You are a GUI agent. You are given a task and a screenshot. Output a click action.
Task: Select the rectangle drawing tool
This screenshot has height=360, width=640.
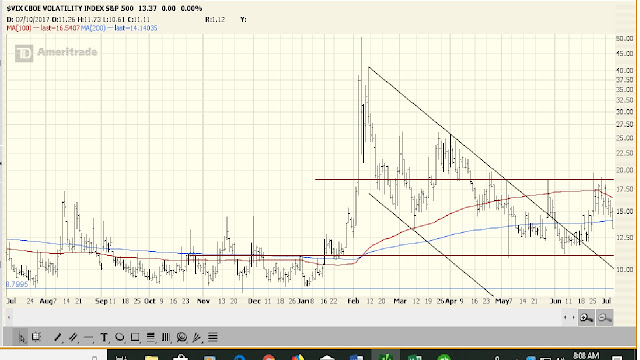click(x=135, y=337)
